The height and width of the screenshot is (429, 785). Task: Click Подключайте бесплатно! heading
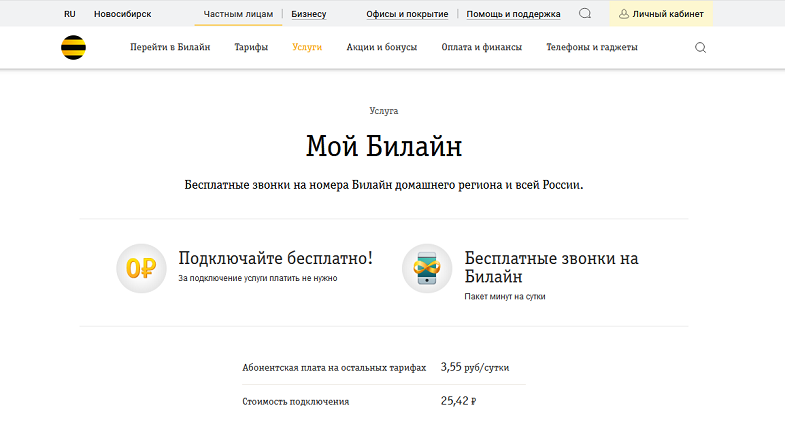coord(275,258)
